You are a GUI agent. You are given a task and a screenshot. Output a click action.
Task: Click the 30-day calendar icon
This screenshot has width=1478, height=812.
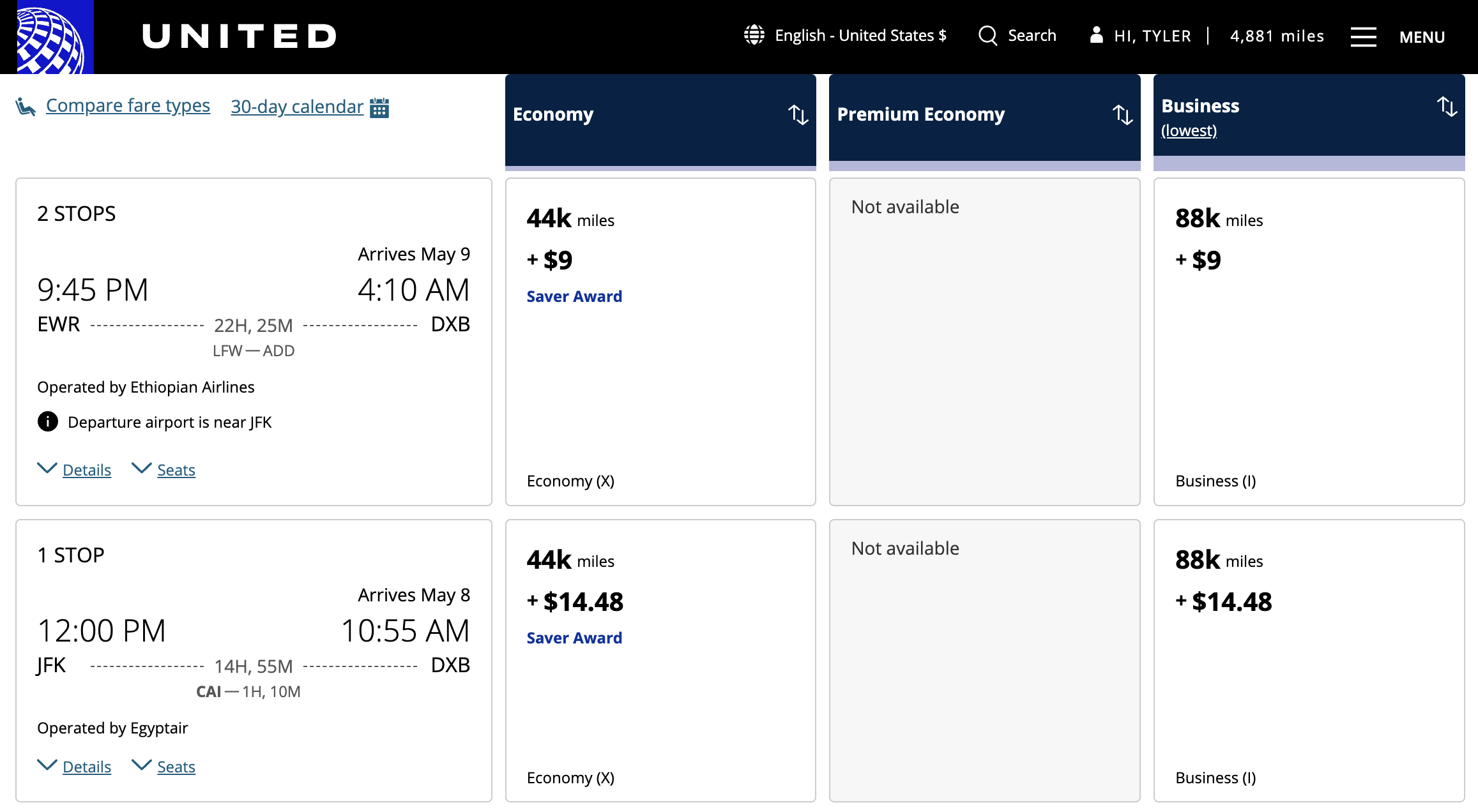tap(379, 107)
